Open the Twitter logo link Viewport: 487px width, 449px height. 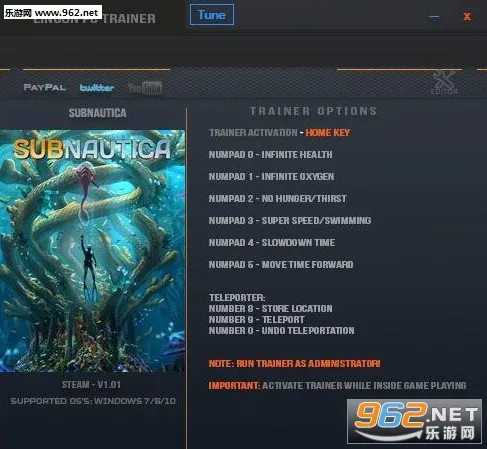click(x=97, y=88)
